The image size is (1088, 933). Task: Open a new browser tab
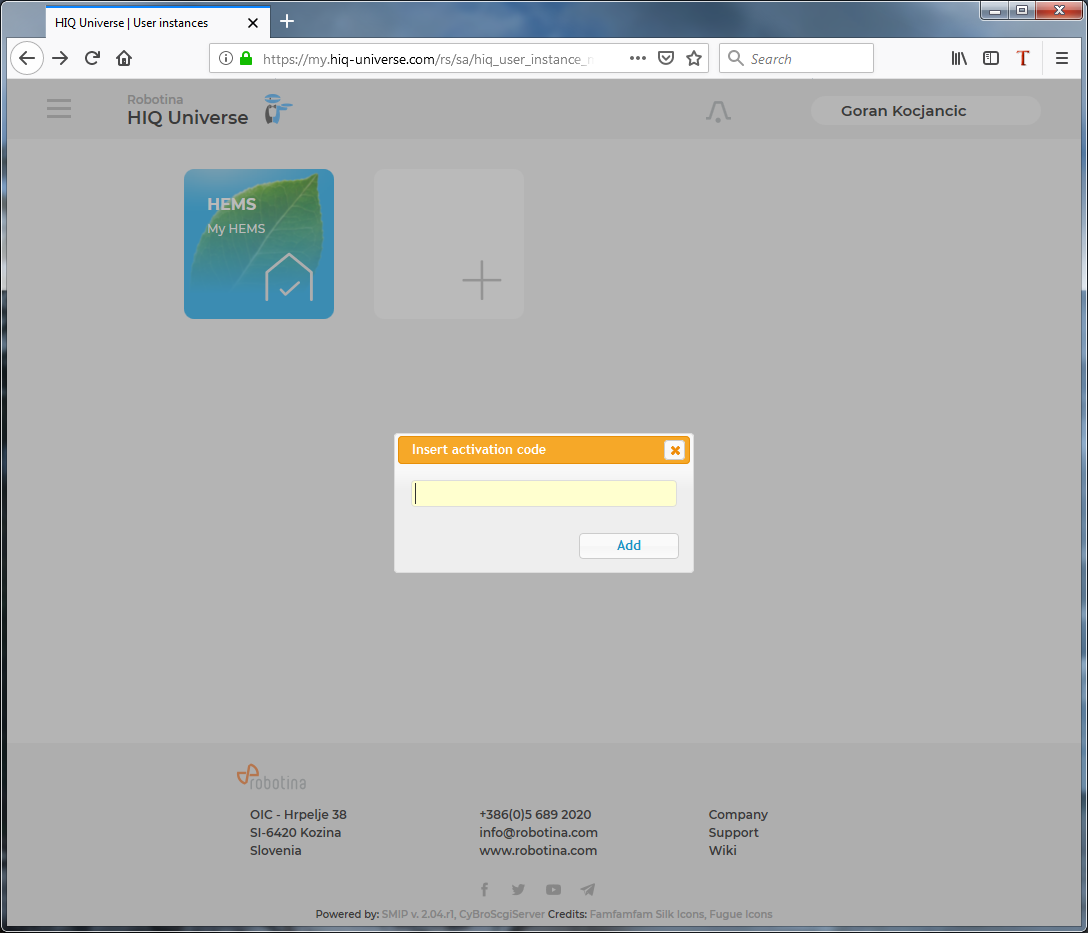[x=287, y=21]
